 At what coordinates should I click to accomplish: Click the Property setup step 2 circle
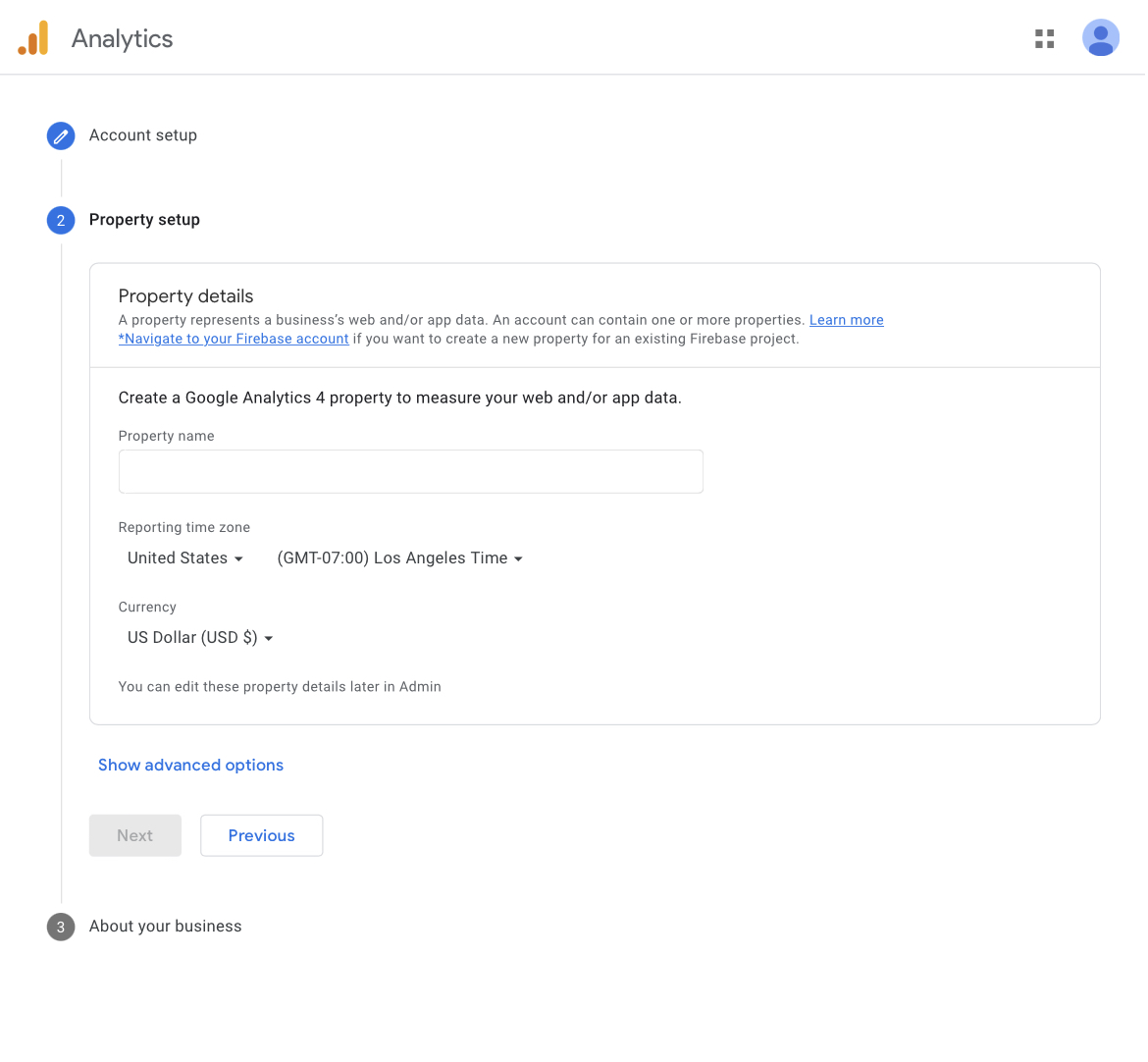click(61, 220)
